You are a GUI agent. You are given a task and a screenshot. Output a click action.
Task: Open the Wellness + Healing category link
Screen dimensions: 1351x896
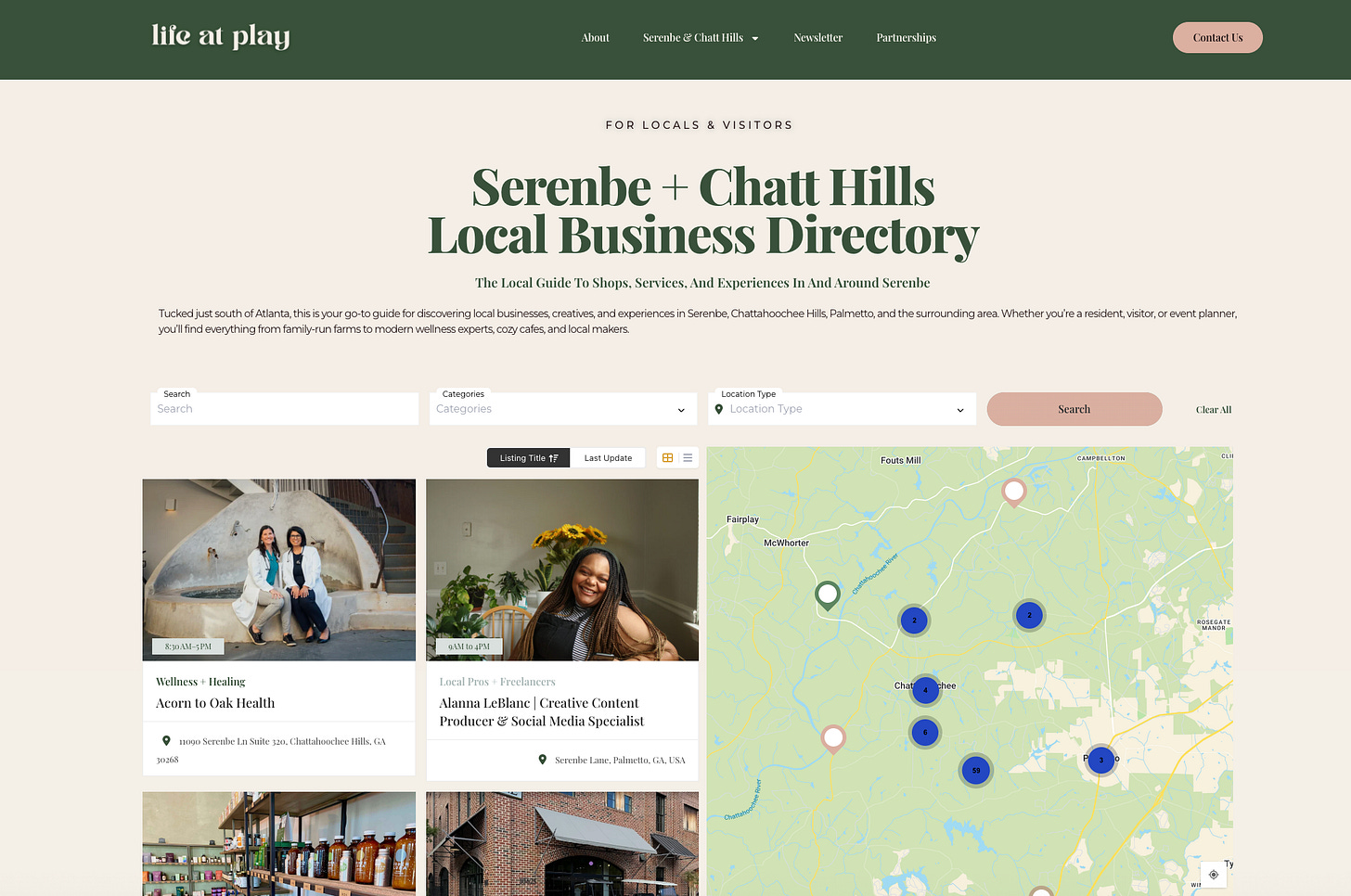click(200, 682)
